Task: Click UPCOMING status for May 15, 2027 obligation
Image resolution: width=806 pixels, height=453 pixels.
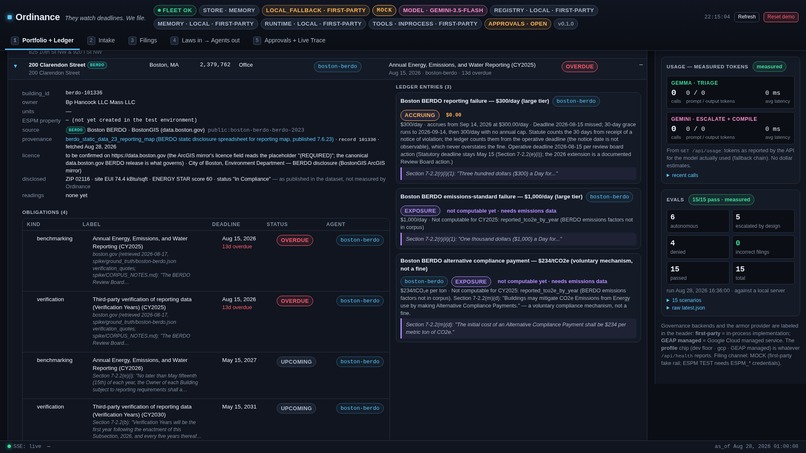Action: (x=296, y=361)
